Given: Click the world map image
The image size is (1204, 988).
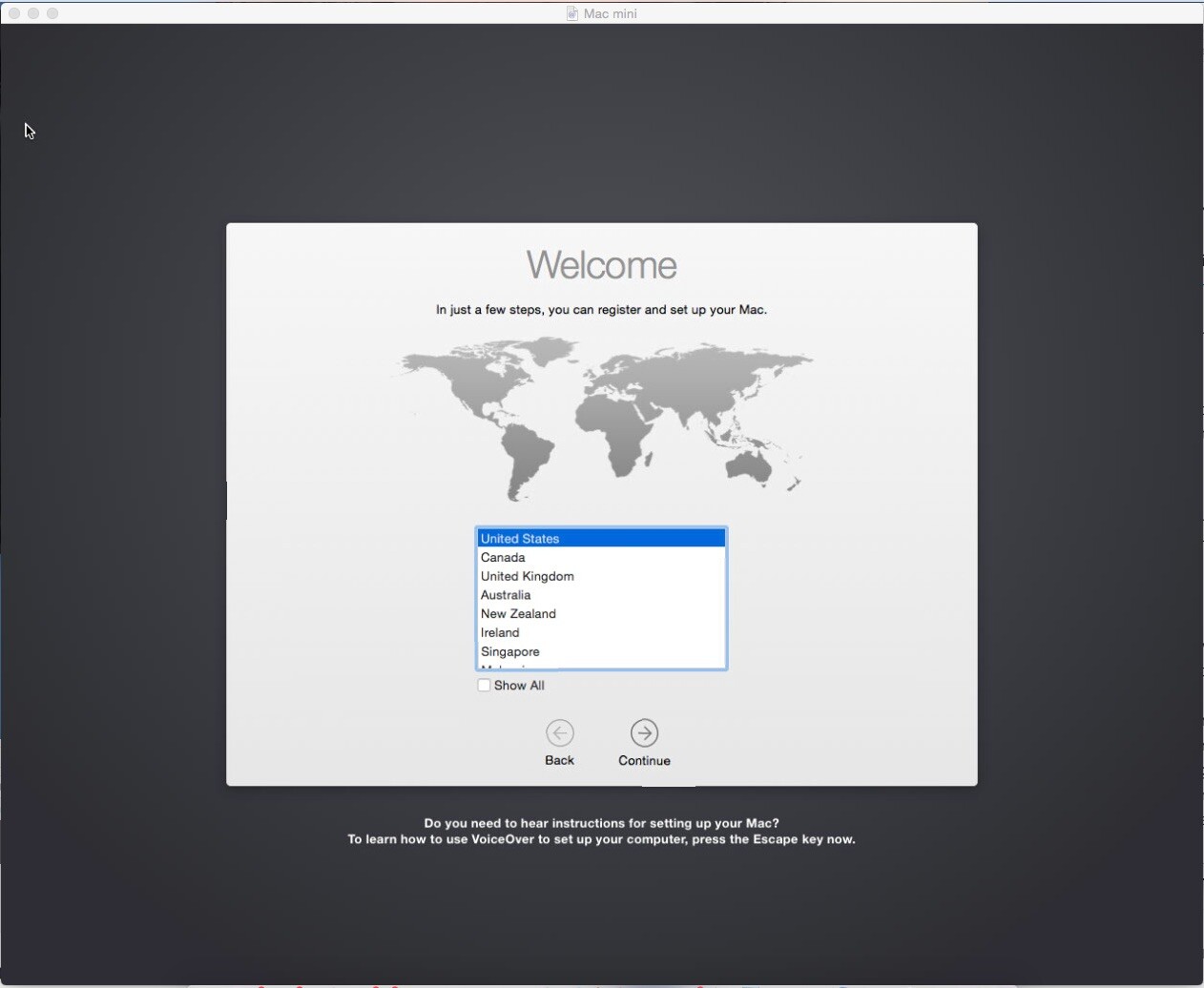Looking at the screenshot, I should [602, 419].
